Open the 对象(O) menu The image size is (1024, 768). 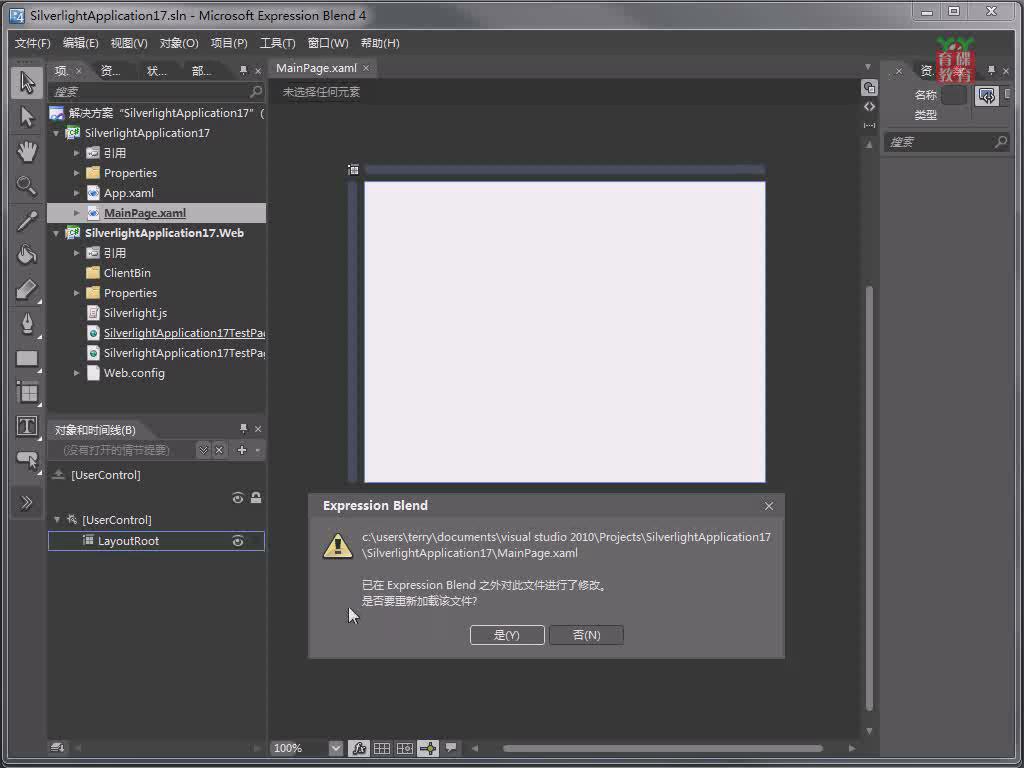(x=179, y=43)
